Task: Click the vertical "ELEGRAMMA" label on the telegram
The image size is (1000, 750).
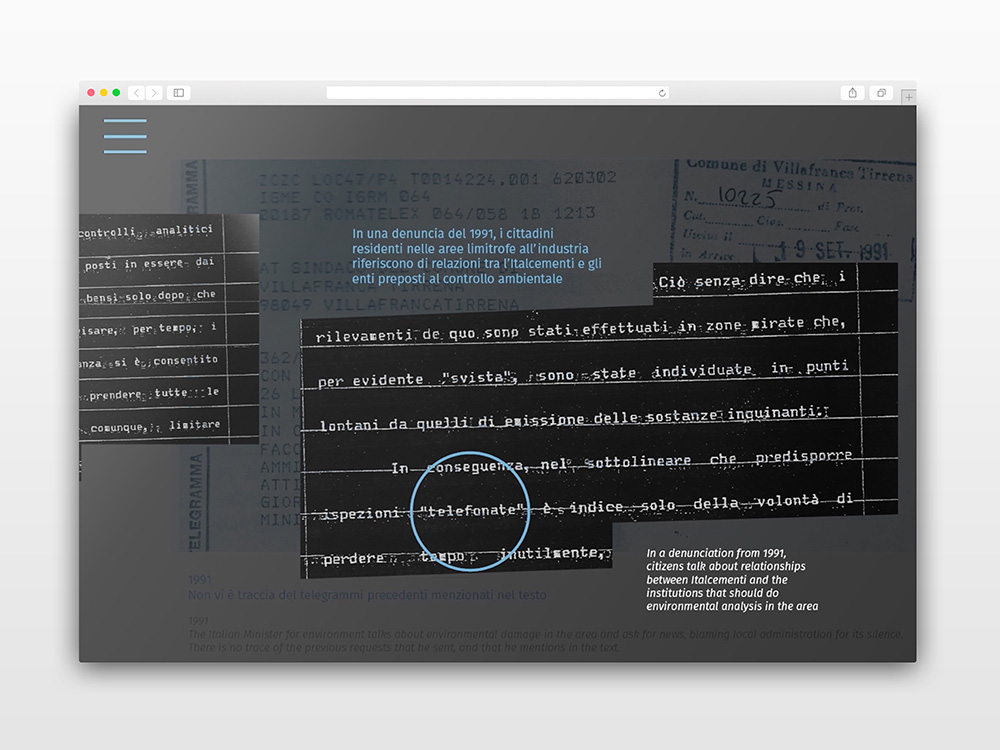Action: point(195,501)
